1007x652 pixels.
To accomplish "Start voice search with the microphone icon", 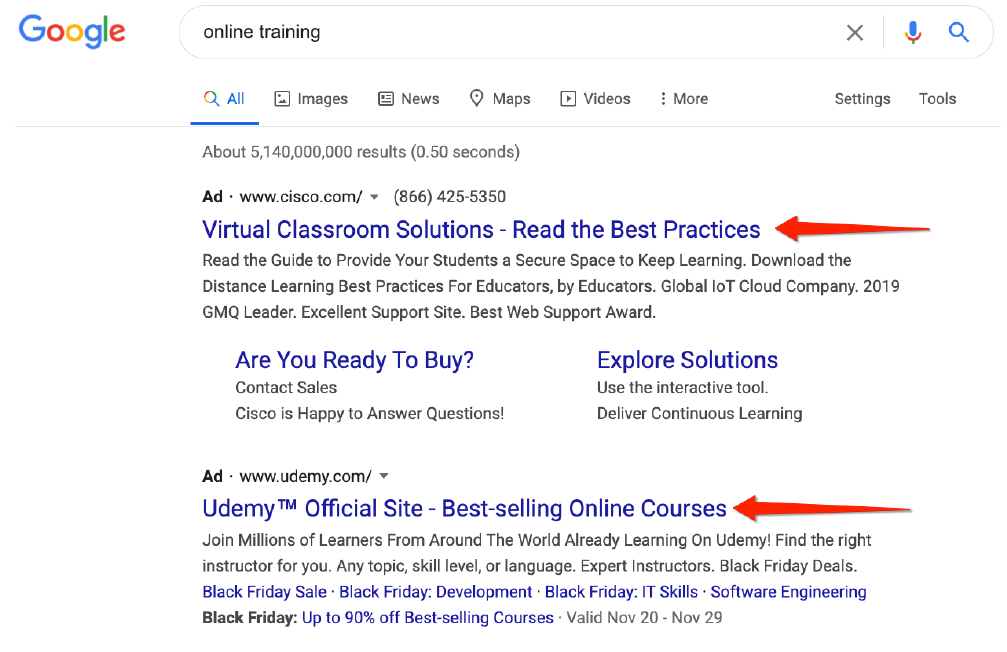I will 913,32.
